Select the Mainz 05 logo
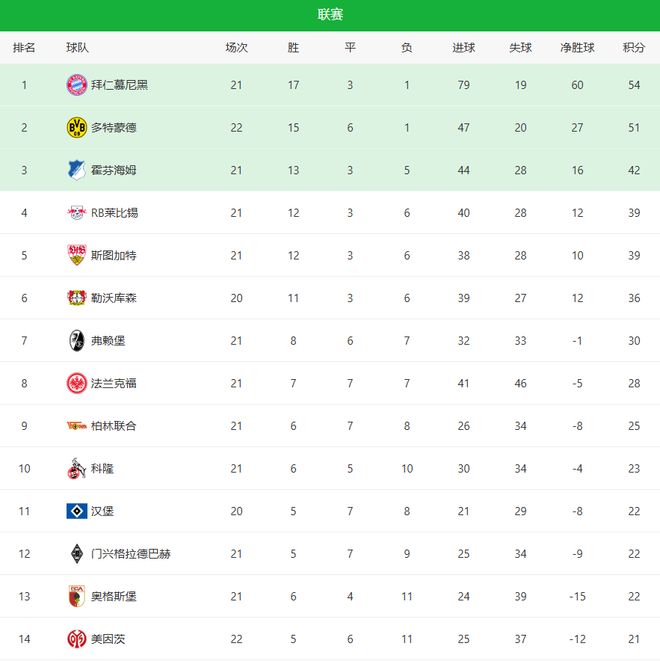 coord(76,638)
